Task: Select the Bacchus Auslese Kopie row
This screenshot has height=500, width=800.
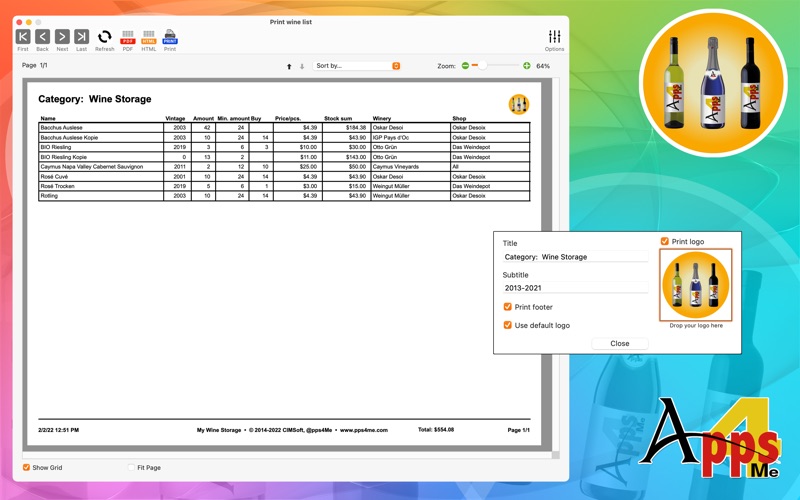Action: [x=284, y=137]
